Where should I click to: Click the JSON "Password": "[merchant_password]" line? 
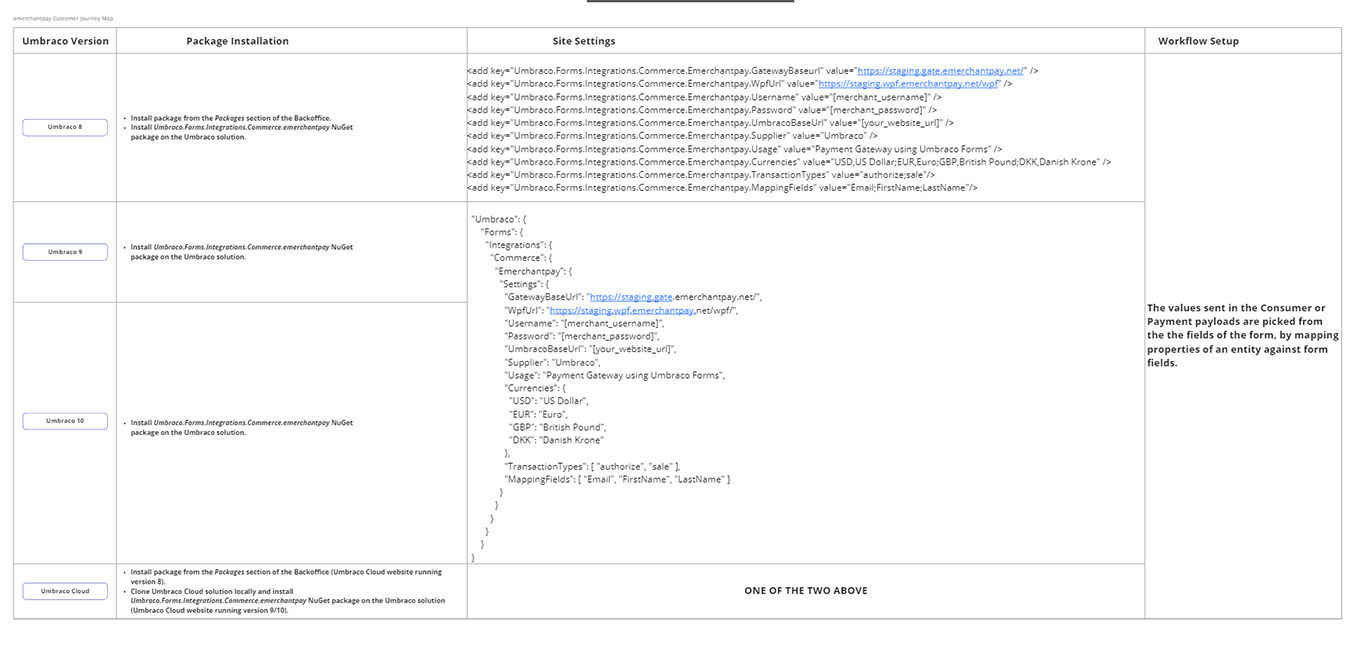(x=583, y=336)
